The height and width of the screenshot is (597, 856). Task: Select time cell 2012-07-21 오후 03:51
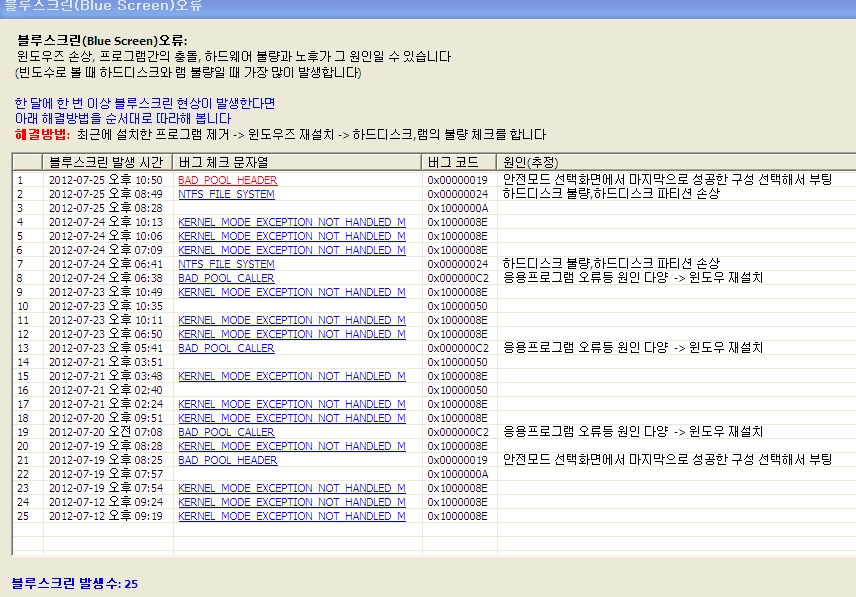click(x=106, y=362)
